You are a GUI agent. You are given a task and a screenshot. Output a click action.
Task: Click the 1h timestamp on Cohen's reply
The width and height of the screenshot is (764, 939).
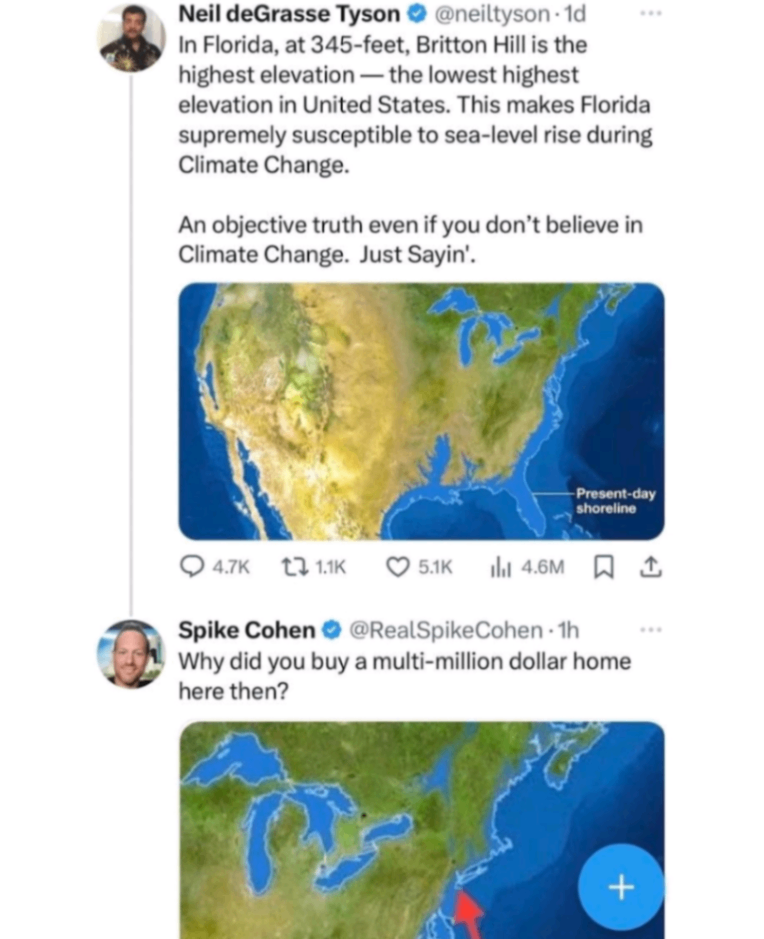click(x=569, y=630)
